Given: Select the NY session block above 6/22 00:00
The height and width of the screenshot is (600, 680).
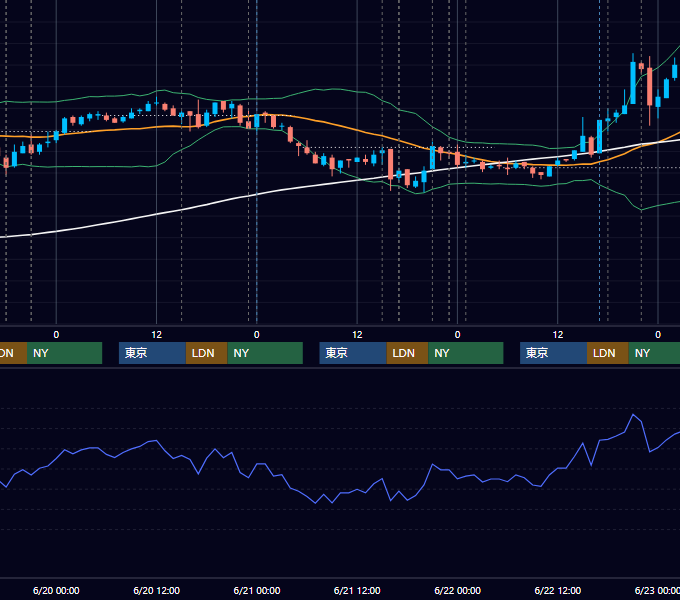Looking at the screenshot, I should [466, 353].
